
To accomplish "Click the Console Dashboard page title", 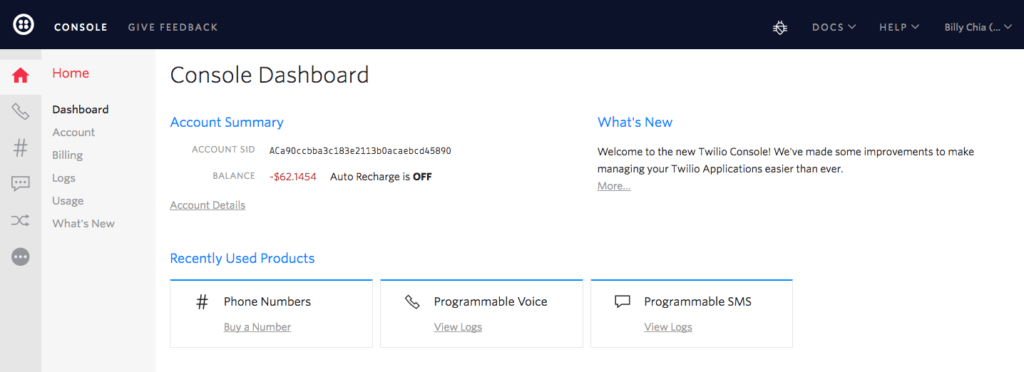I will pos(269,75).
